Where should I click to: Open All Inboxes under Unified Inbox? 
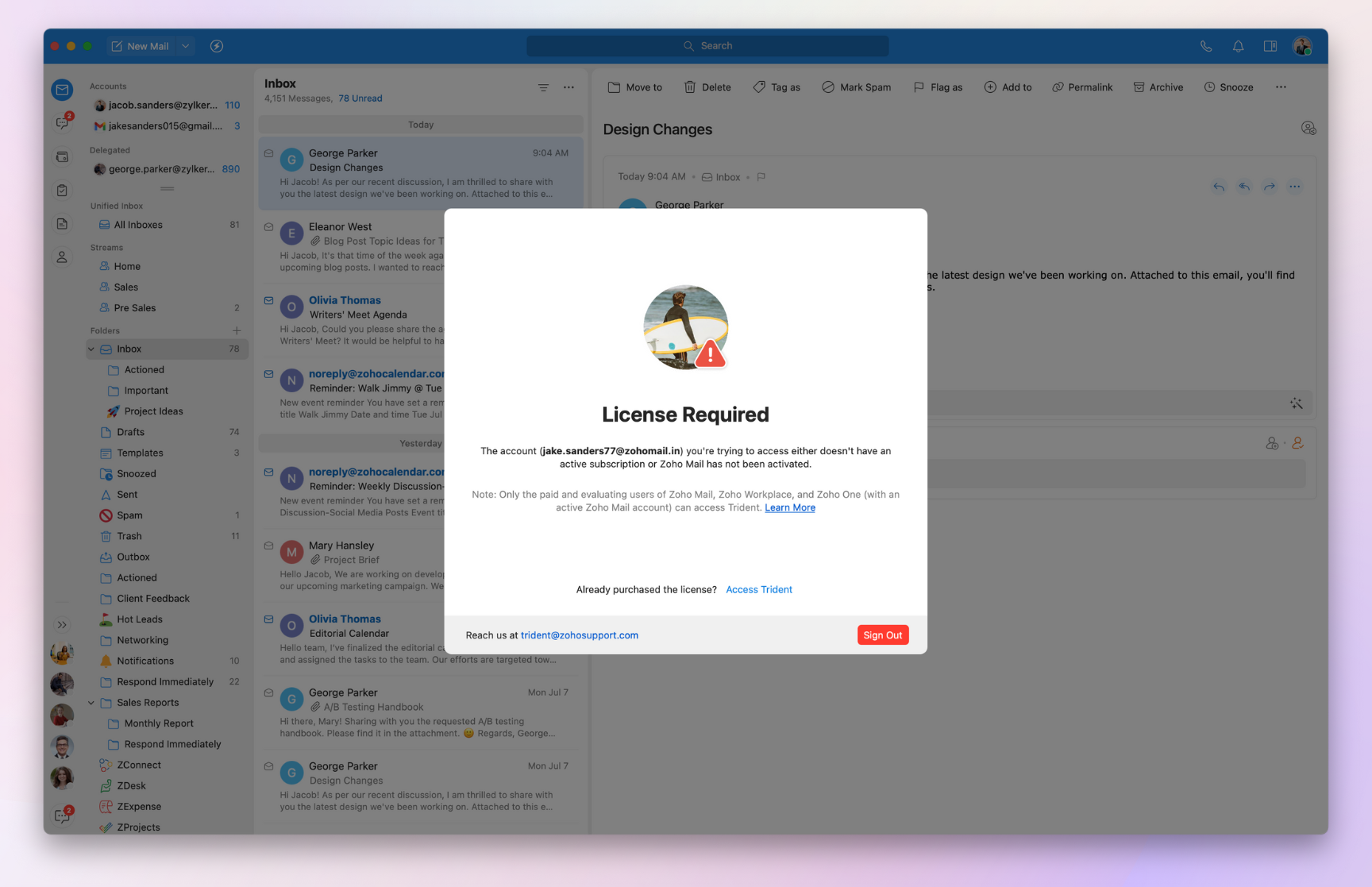pos(167,225)
